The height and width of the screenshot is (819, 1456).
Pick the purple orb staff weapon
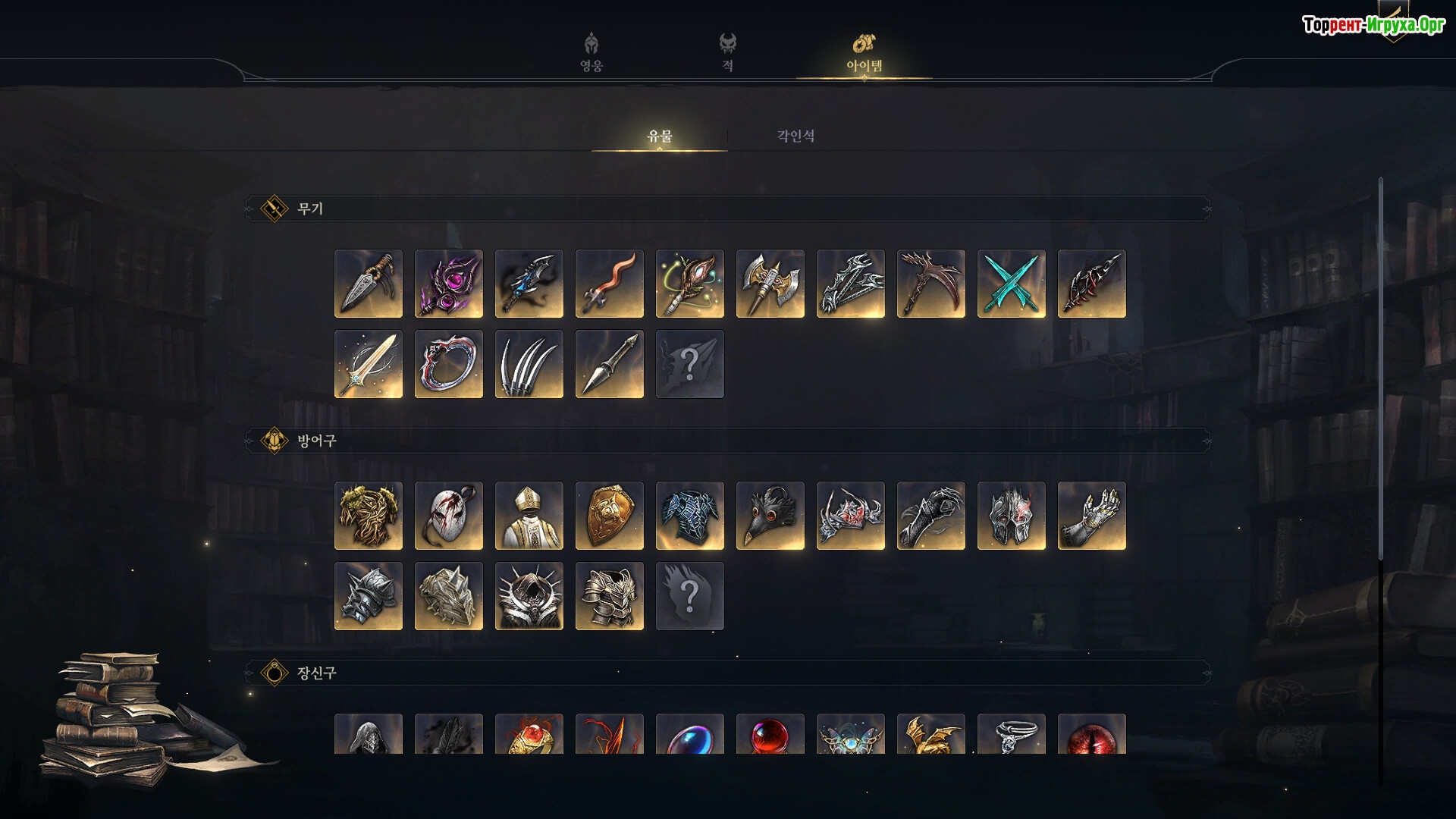tap(449, 284)
